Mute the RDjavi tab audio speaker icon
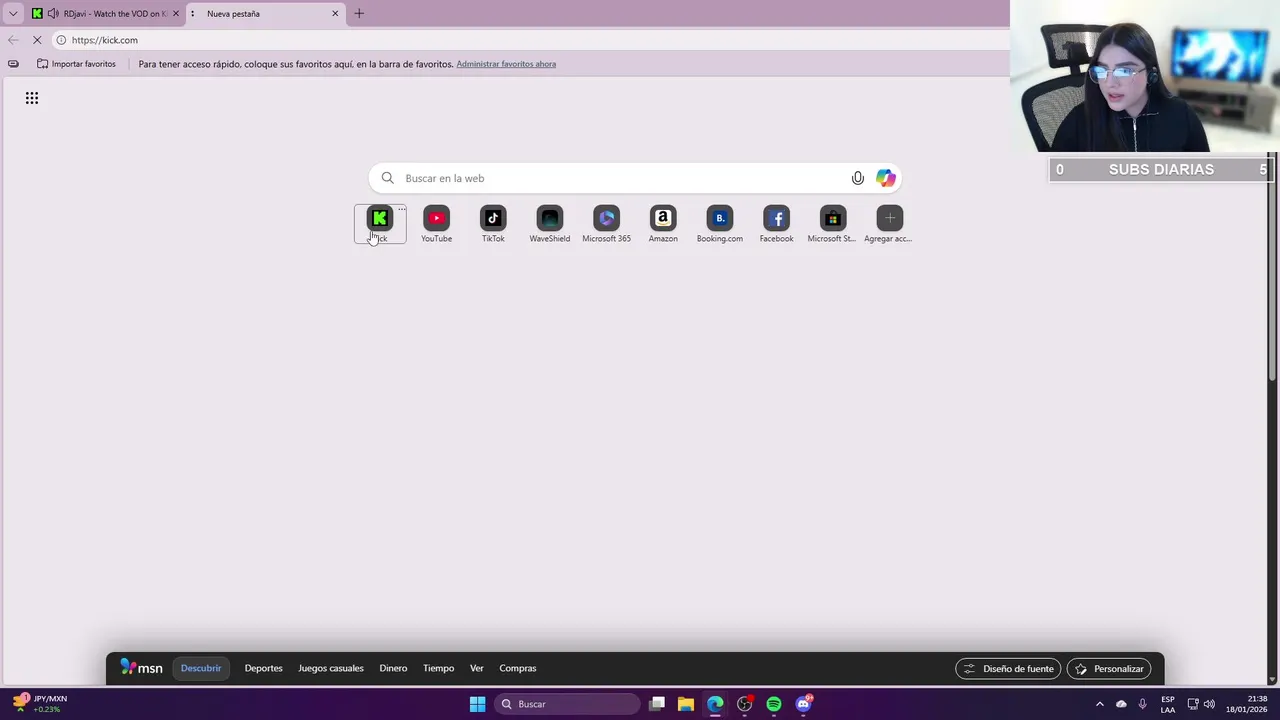Viewport: 1280px width, 720px height. click(52, 14)
